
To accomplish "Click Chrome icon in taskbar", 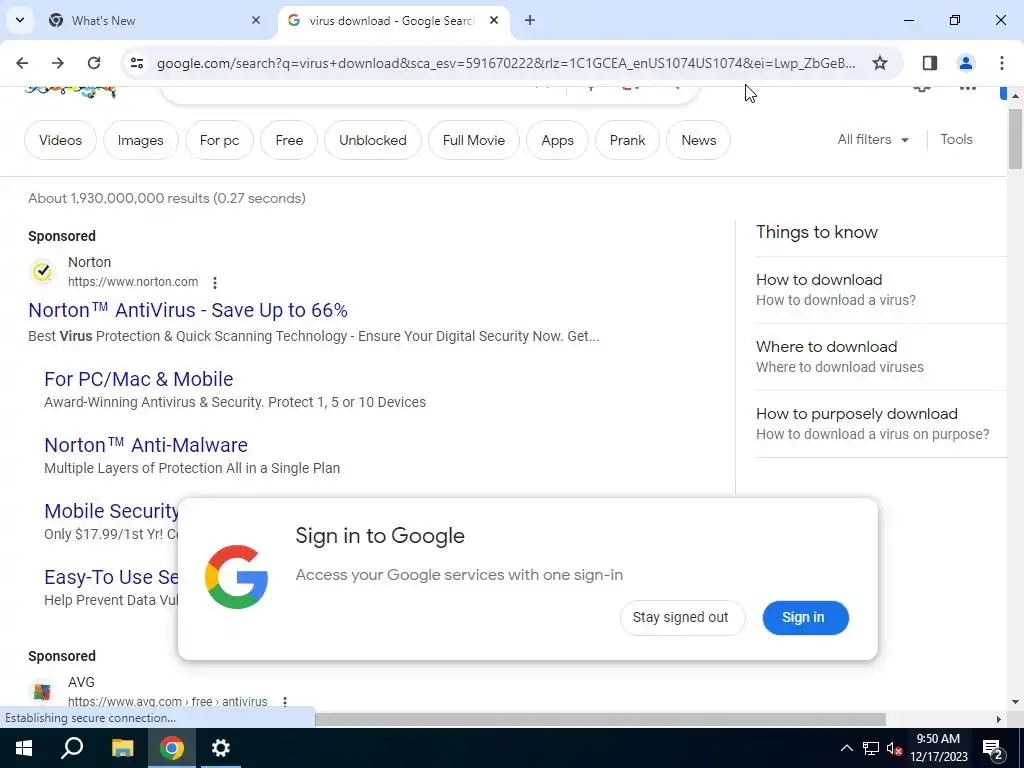I will (x=172, y=748).
